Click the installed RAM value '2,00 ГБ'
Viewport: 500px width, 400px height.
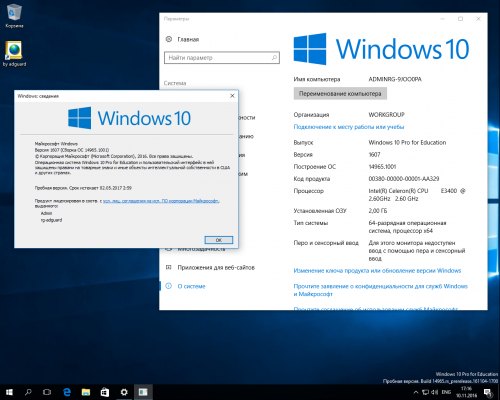378,211
